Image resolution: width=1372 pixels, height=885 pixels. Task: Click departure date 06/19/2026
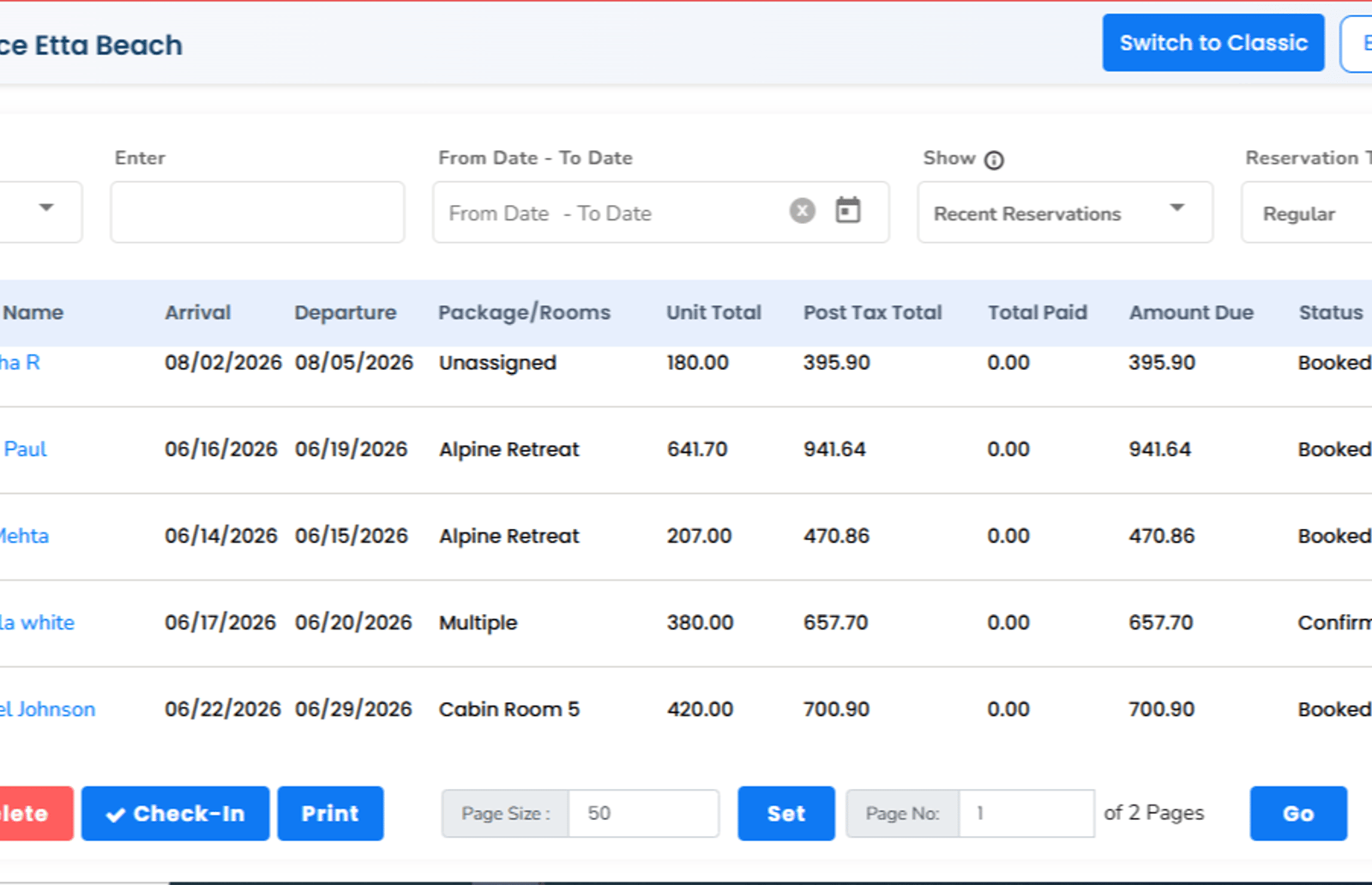351,449
